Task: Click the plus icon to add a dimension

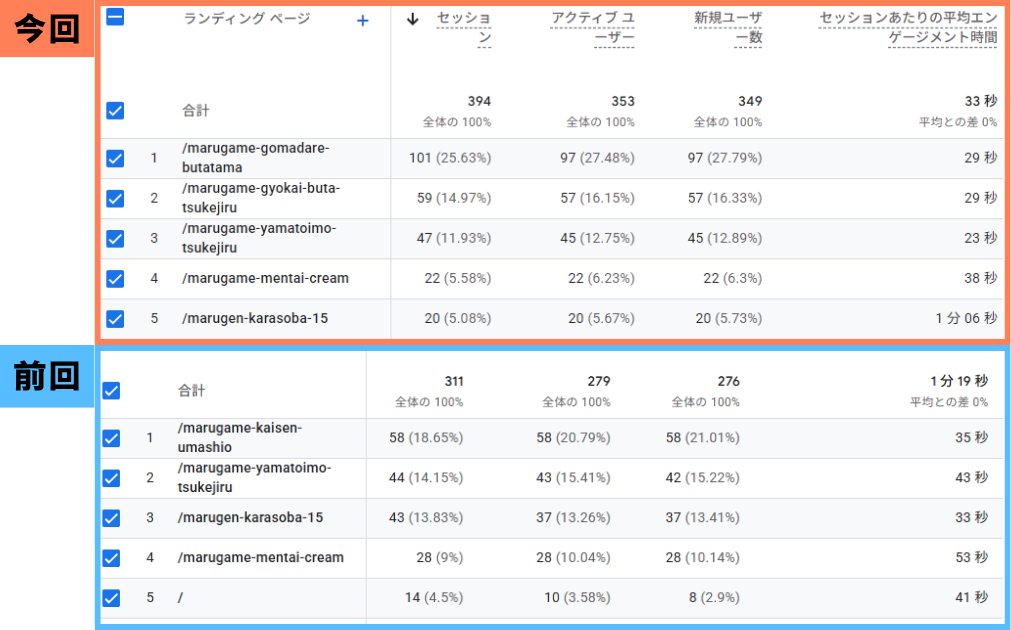Action: (x=363, y=21)
